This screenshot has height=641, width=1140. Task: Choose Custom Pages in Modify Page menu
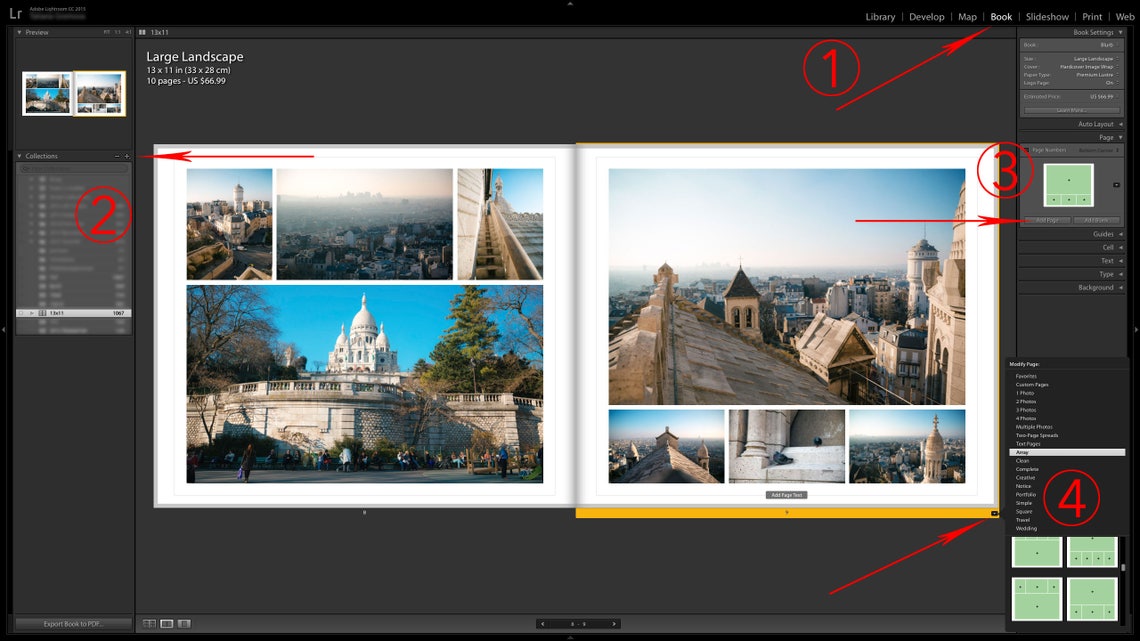pos(1032,384)
